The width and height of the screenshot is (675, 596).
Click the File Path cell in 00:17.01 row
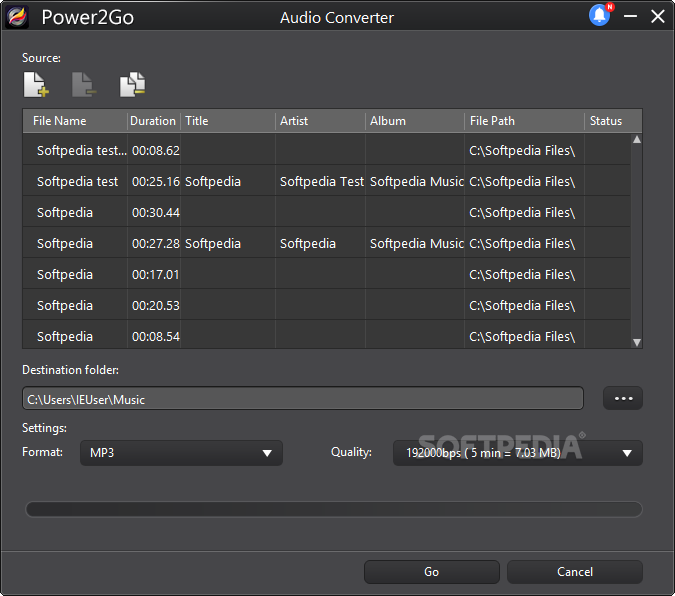tap(524, 274)
